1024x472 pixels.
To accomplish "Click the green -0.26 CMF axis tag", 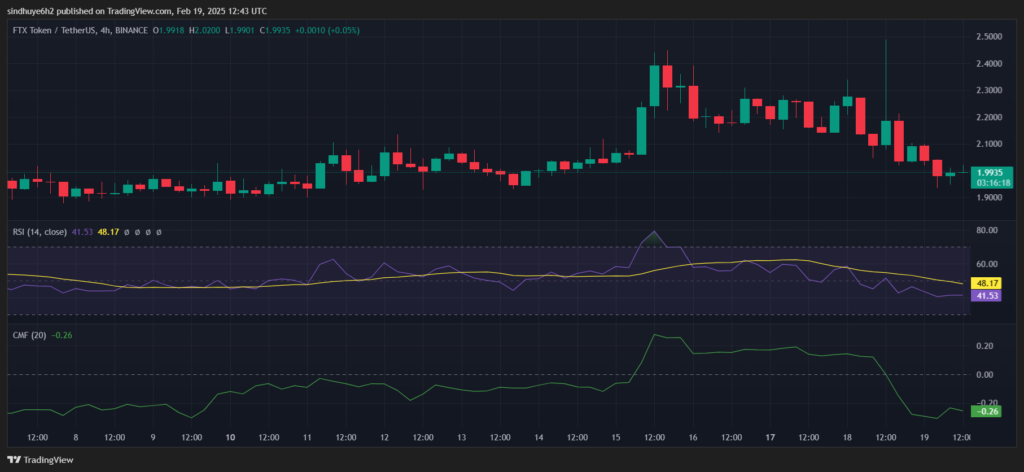I will pos(992,411).
